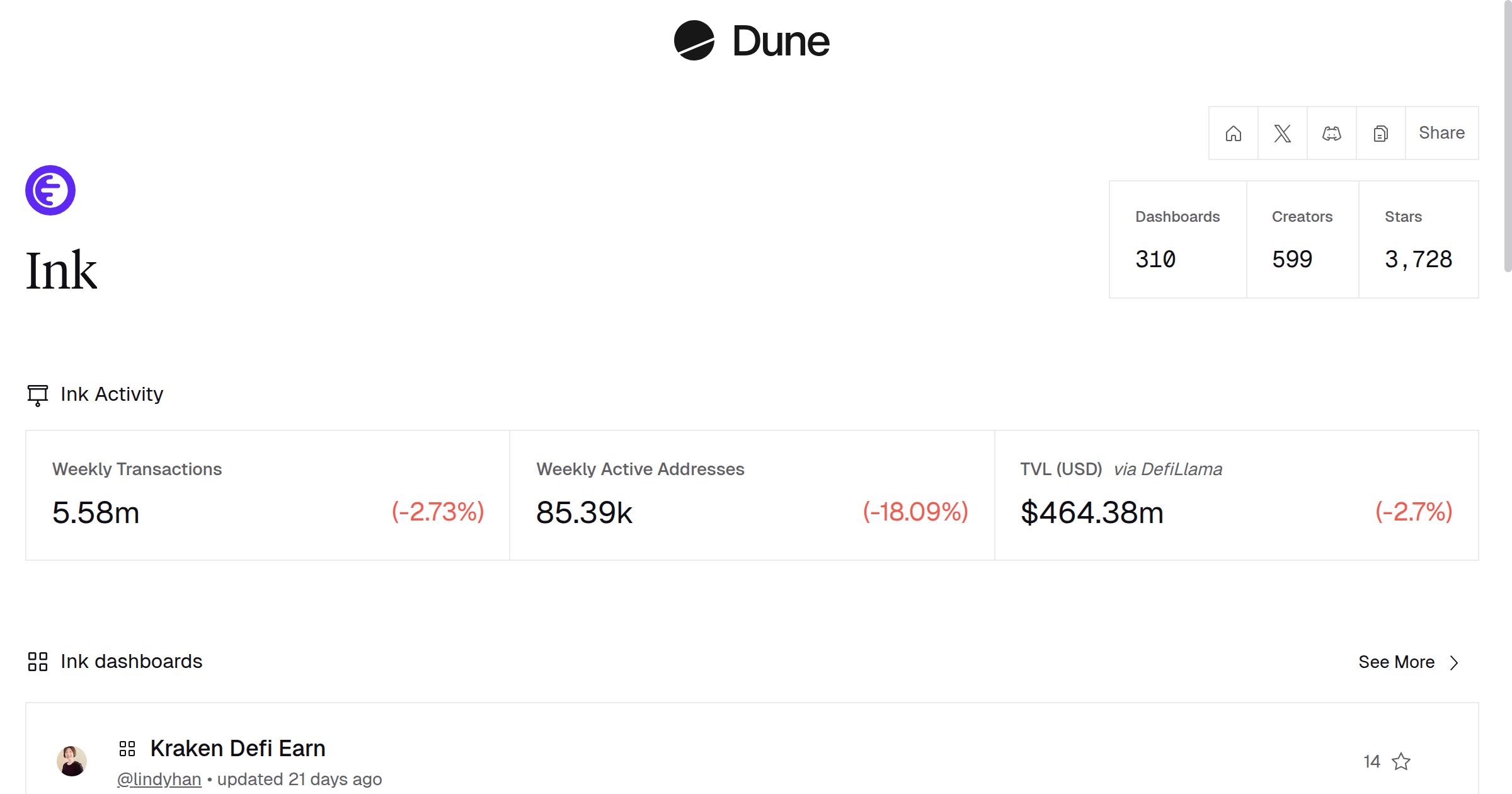Select the Creators count stat tile

point(1302,239)
